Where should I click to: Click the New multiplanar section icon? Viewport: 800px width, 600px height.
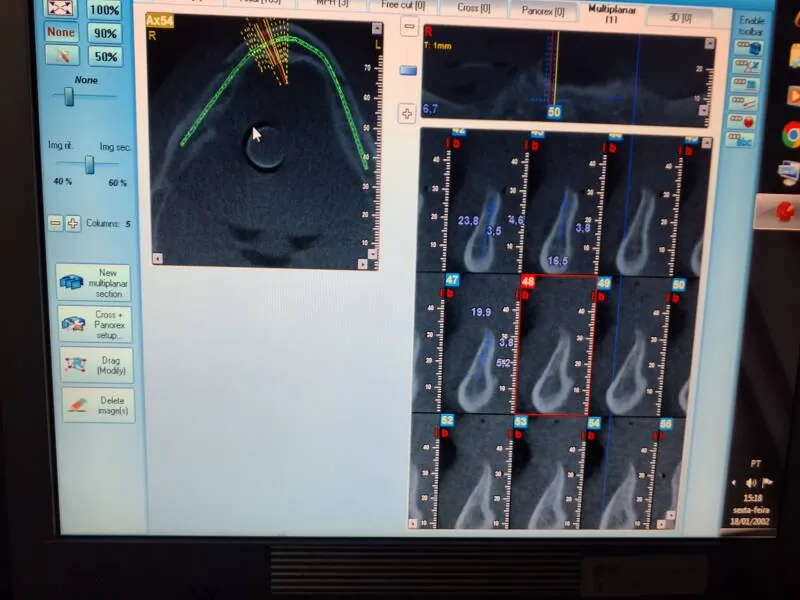click(71, 282)
